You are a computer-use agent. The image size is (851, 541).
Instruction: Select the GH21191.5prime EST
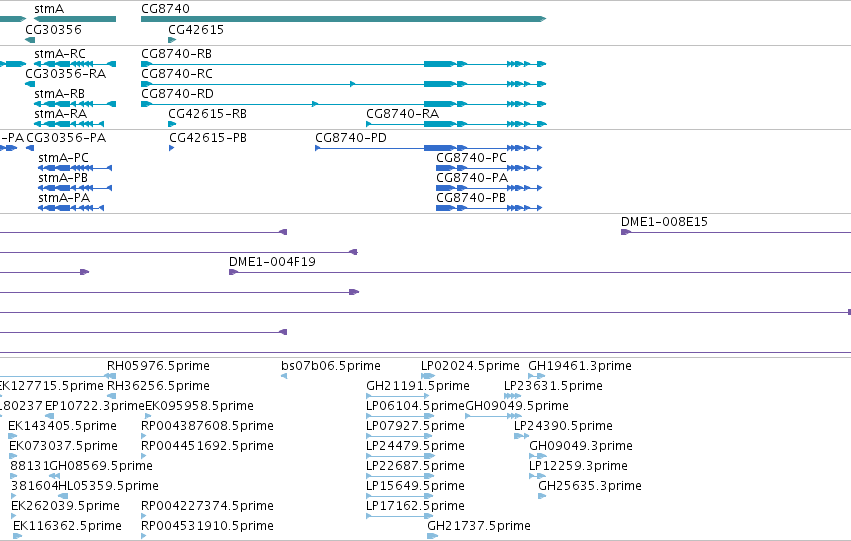pos(400,396)
